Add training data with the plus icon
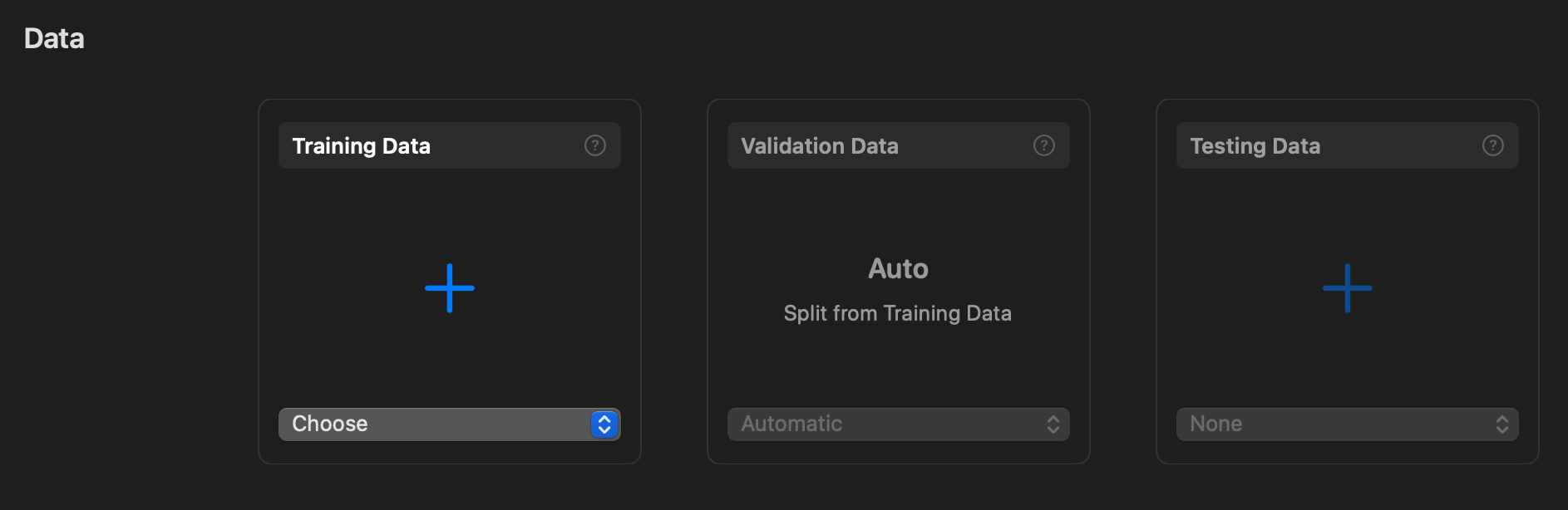The height and width of the screenshot is (510, 1568). (450, 288)
